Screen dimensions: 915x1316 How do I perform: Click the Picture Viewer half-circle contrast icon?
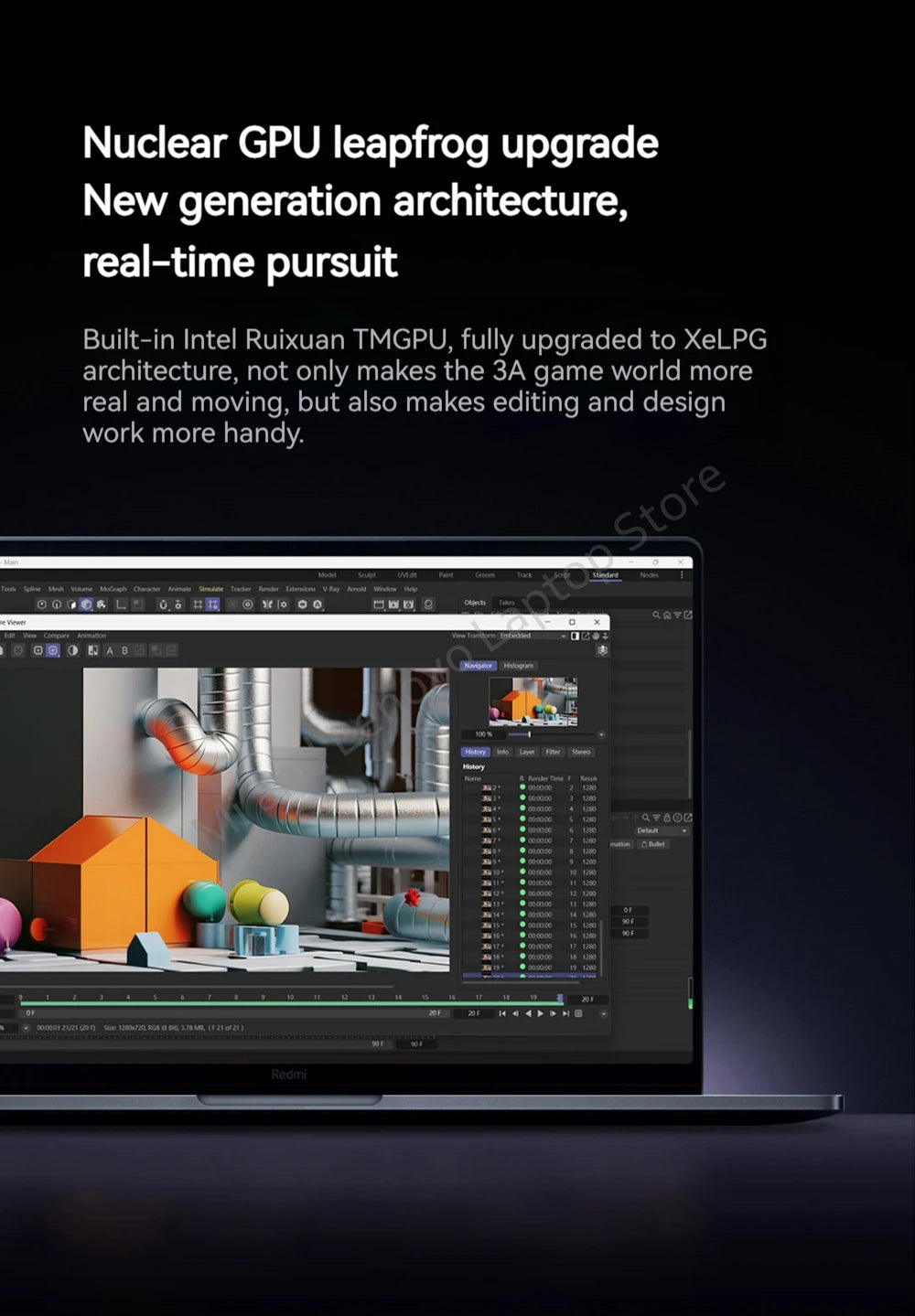[73, 650]
